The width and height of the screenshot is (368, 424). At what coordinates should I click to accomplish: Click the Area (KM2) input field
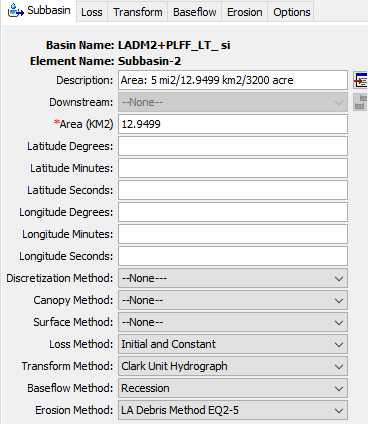click(233, 124)
